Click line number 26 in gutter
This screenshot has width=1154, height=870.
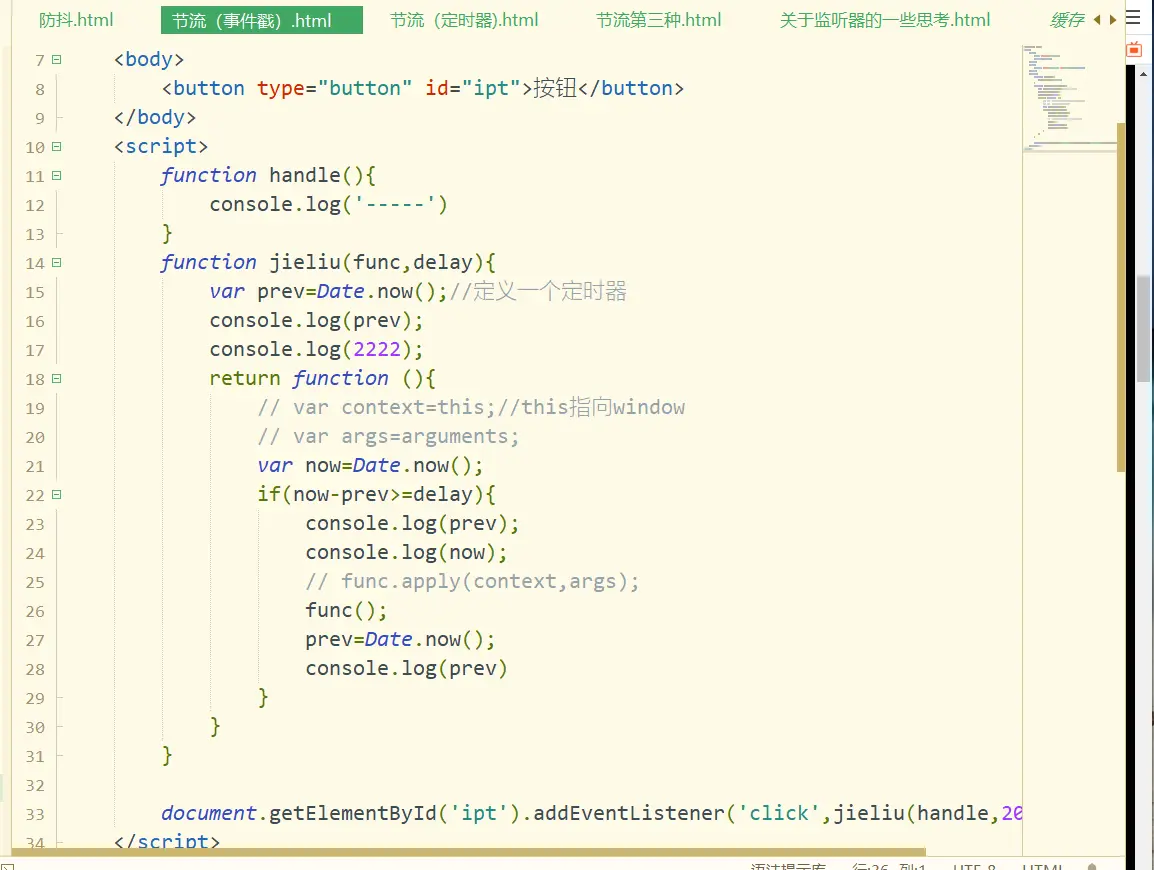point(35,612)
